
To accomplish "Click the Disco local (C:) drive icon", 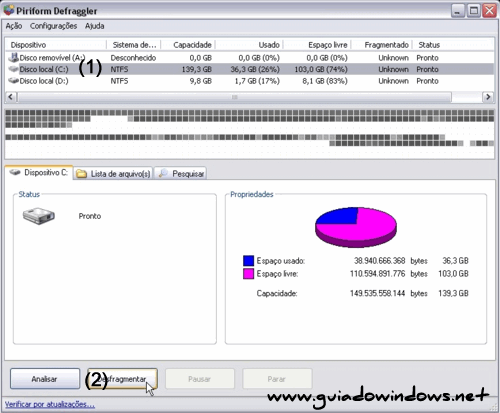I will (x=13, y=69).
